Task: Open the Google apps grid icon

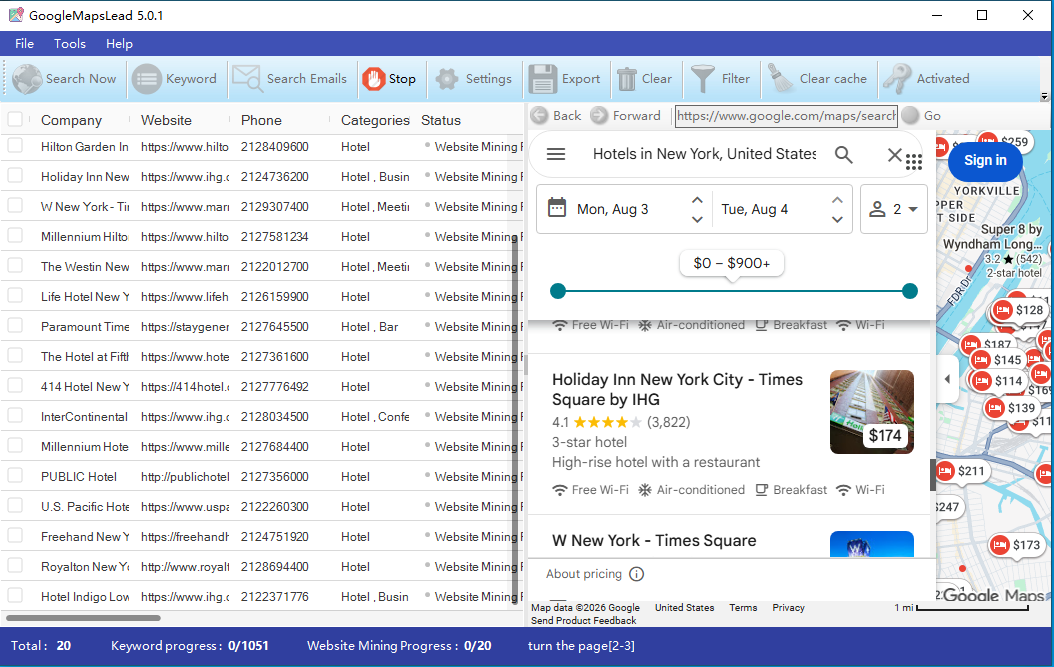Action: [914, 162]
